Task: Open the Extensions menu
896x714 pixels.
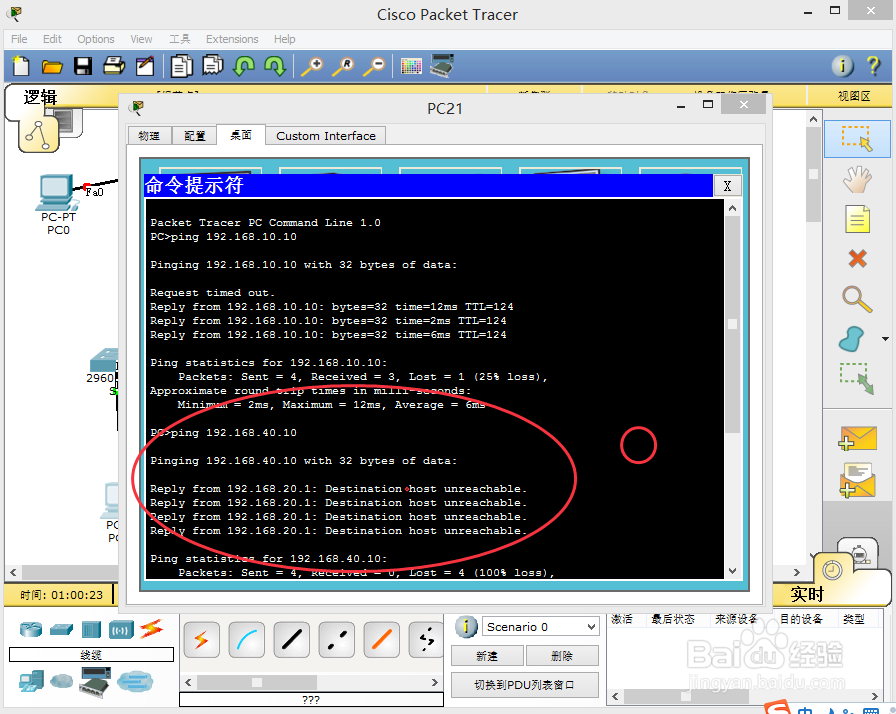Action: click(x=232, y=39)
